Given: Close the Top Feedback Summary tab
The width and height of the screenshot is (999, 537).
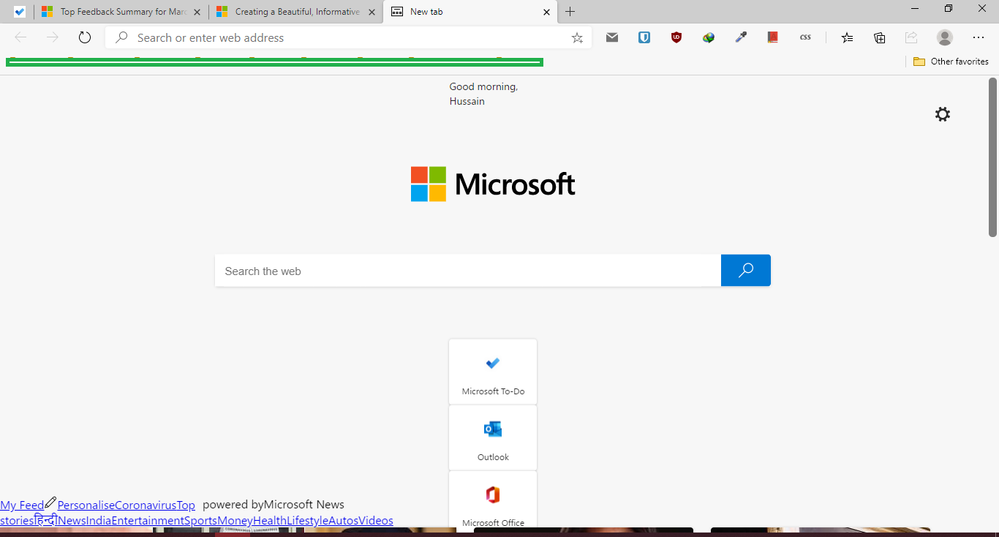Looking at the screenshot, I should pyautogui.click(x=197, y=12).
